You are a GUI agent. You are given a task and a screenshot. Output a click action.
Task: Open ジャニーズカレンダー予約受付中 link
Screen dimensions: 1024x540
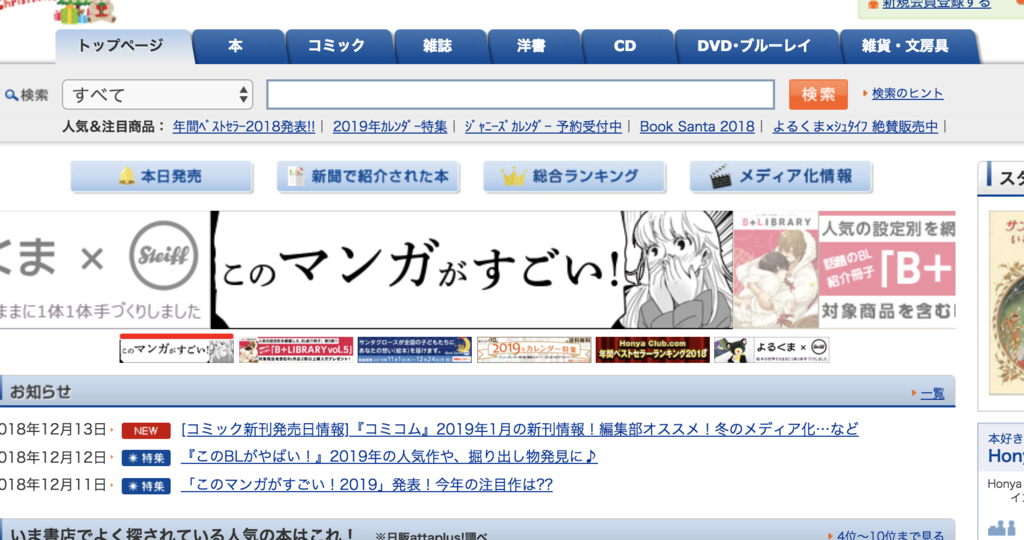pos(543,127)
